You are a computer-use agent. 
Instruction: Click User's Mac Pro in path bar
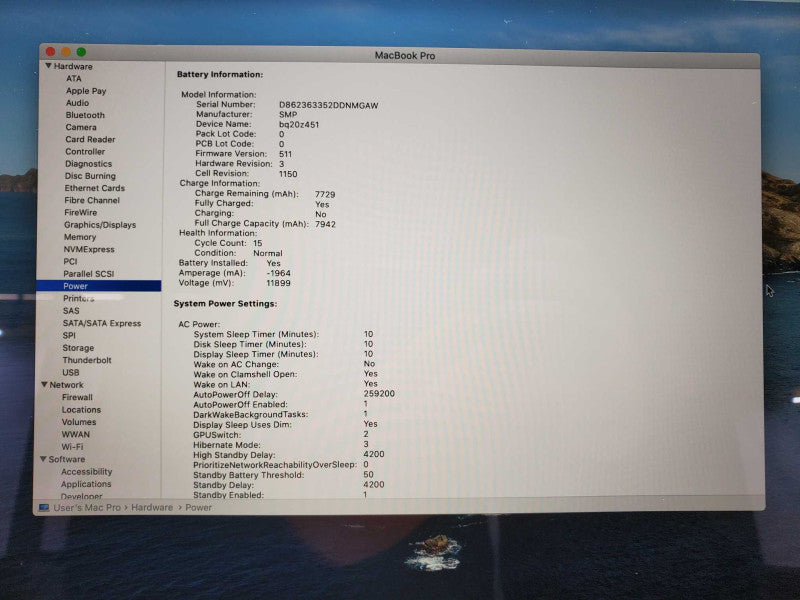tap(87, 508)
